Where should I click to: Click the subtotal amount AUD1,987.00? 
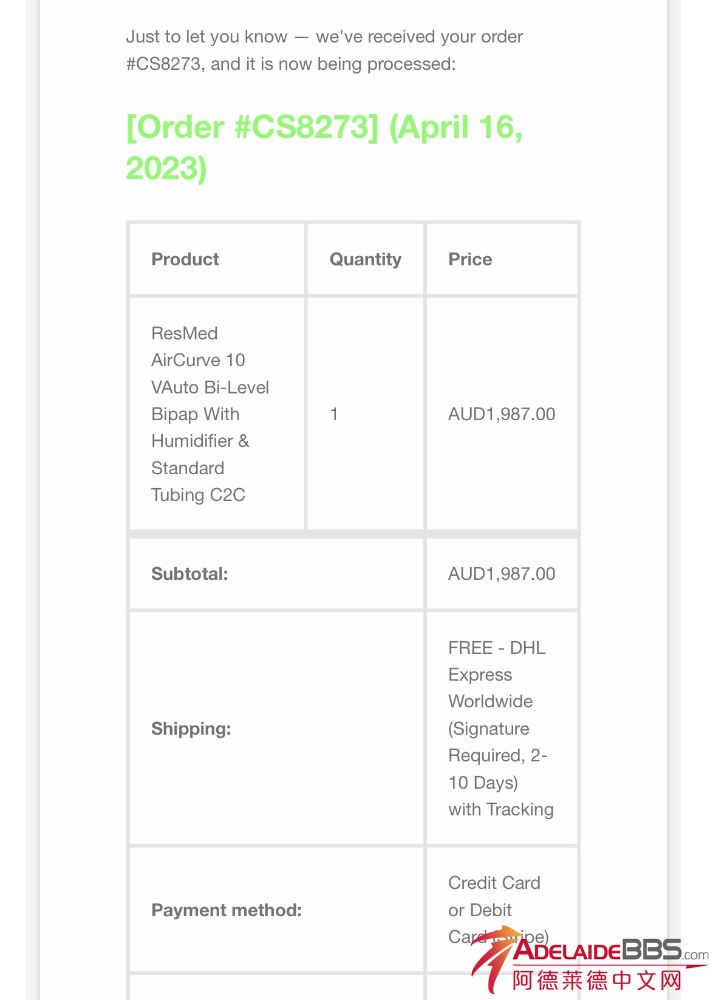[501, 573]
